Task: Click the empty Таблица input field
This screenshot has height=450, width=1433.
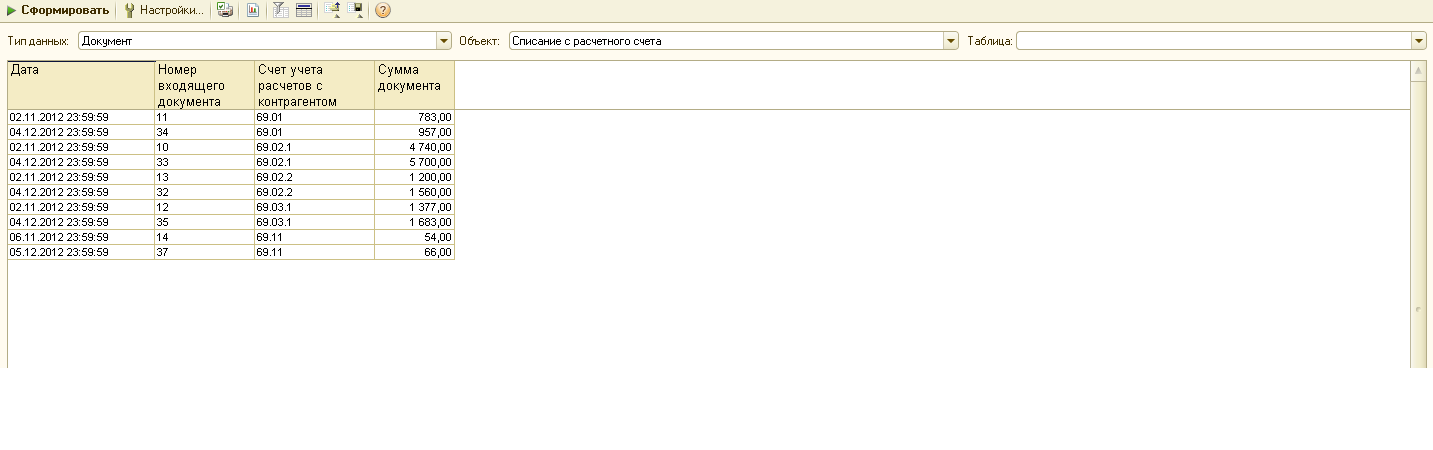Action: point(1214,41)
